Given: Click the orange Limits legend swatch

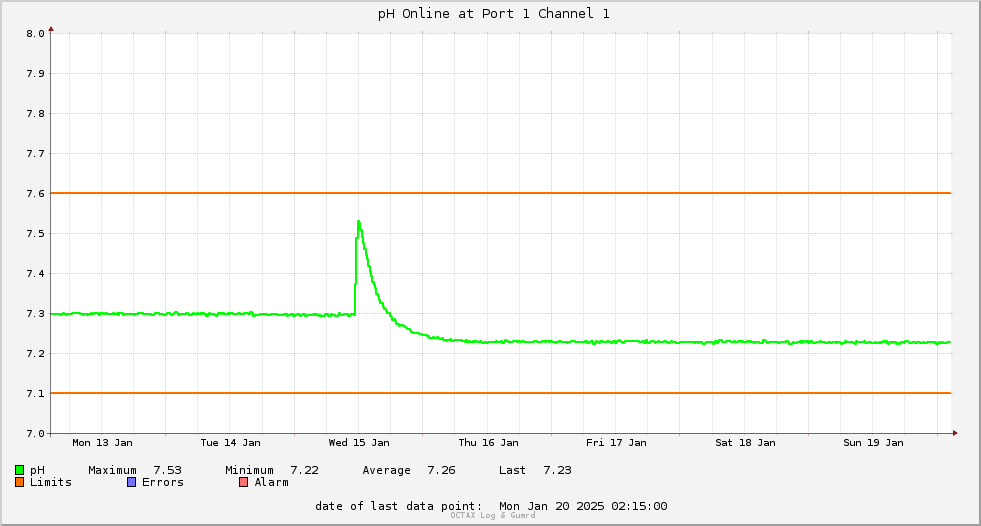Looking at the screenshot, I should tap(19, 482).
